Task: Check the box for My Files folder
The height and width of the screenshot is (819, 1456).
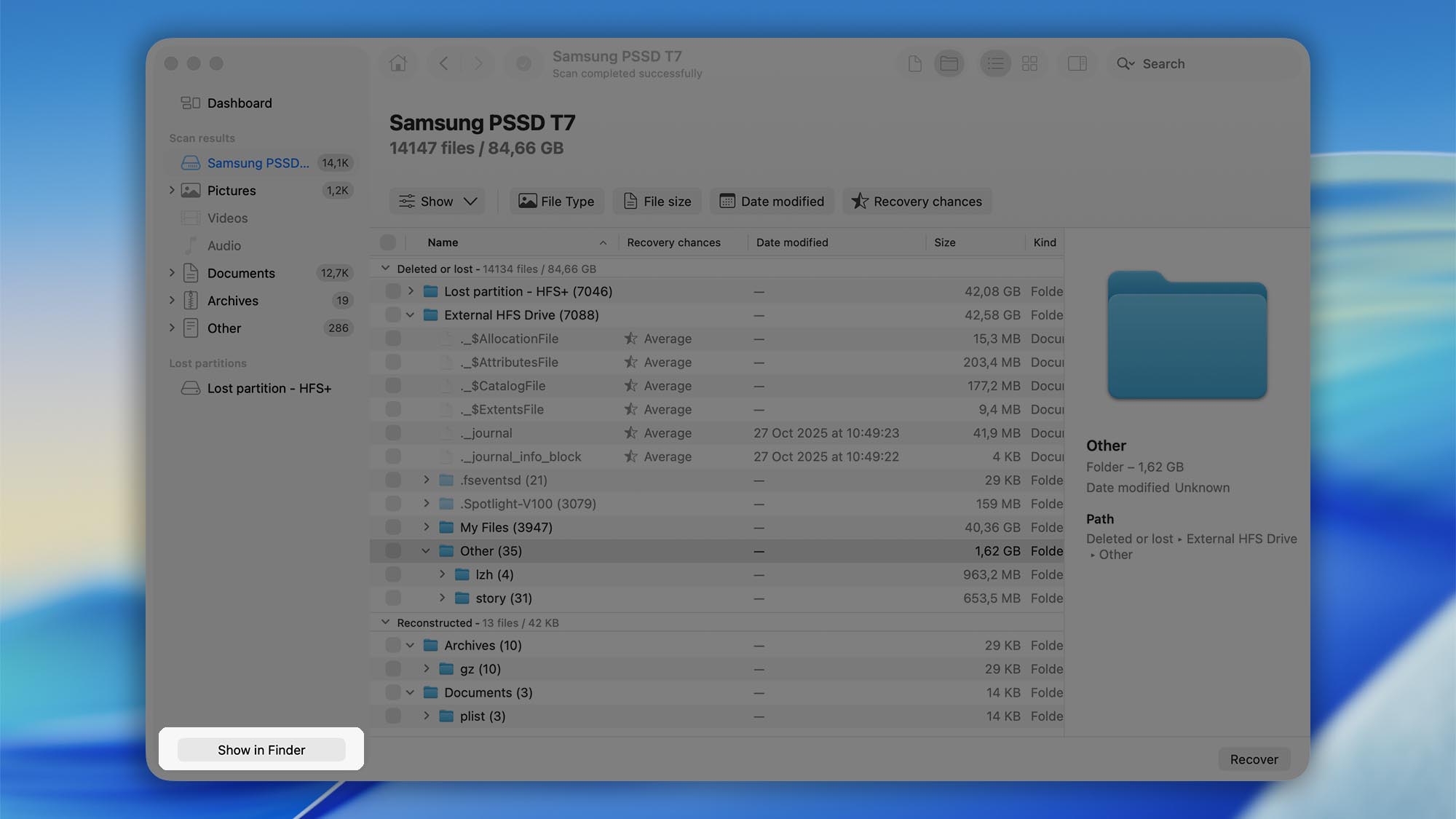Action: (x=393, y=527)
